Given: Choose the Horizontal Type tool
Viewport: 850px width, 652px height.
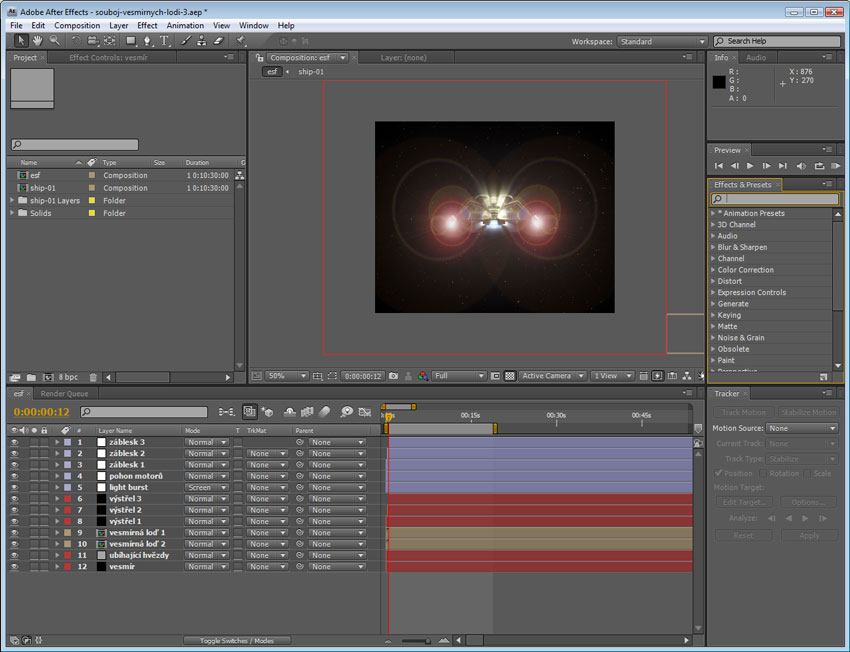Looking at the screenshot, I should coord(164,41).
